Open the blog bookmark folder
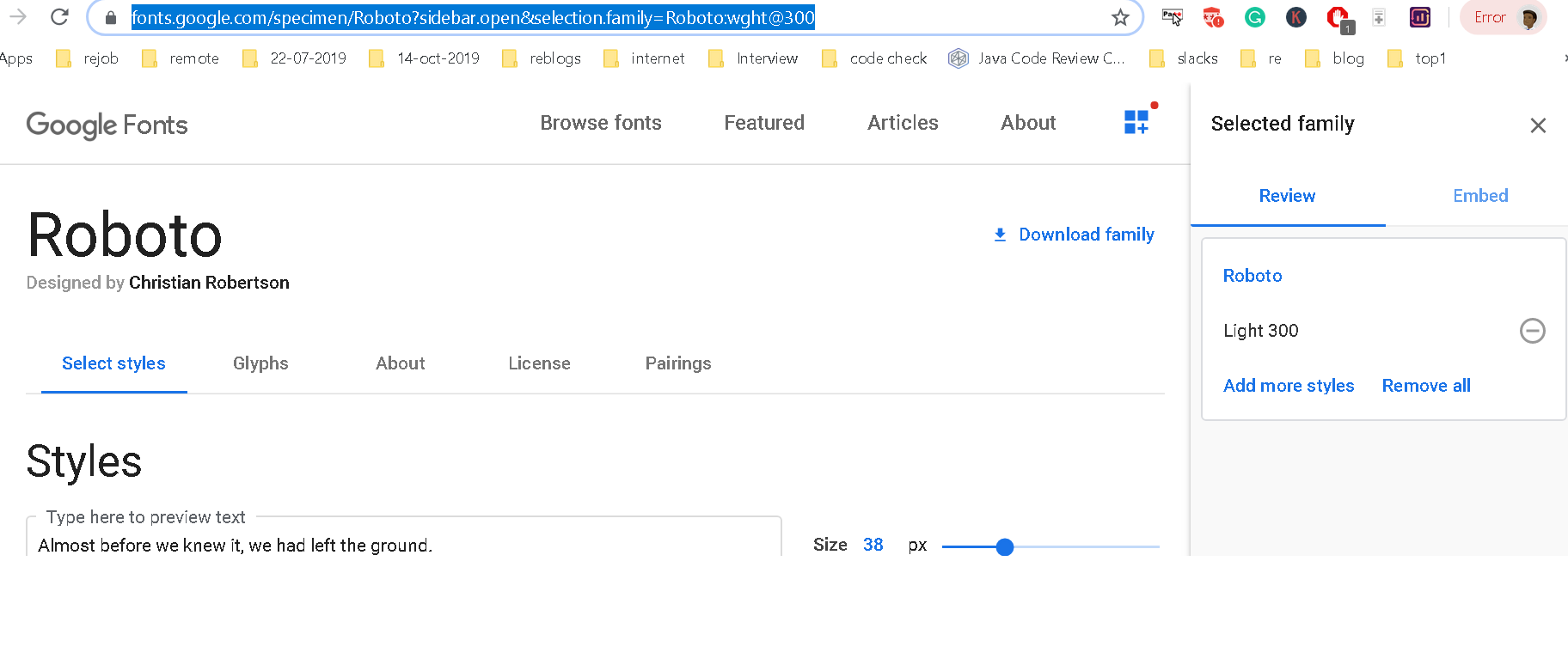 [x=1334, y=58]
